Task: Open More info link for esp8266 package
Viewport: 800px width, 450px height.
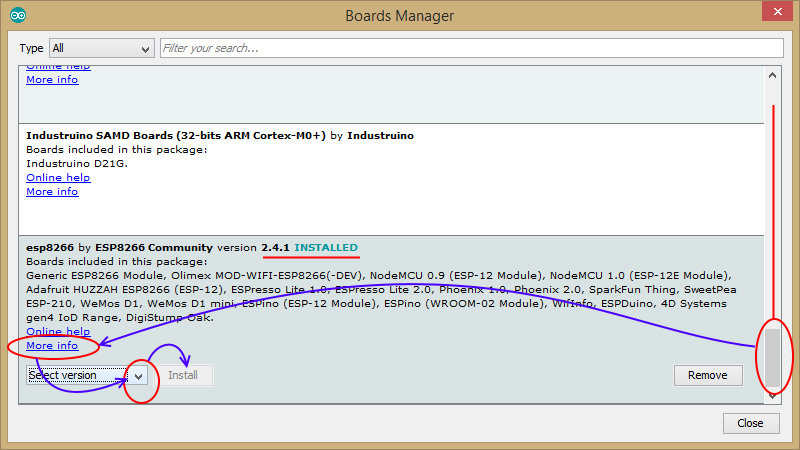Action: (52, 346)
